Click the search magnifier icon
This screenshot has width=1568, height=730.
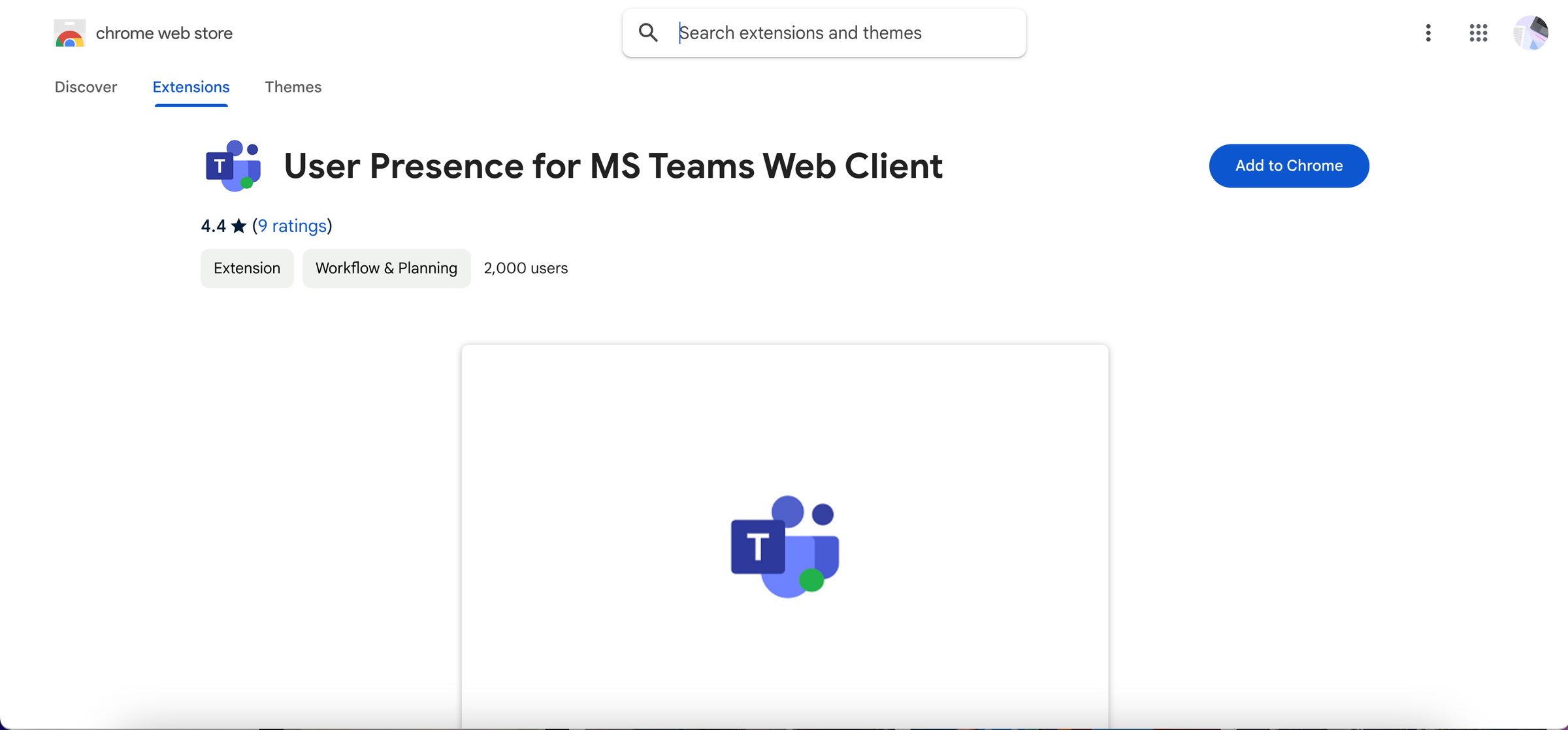coord(648,33)
